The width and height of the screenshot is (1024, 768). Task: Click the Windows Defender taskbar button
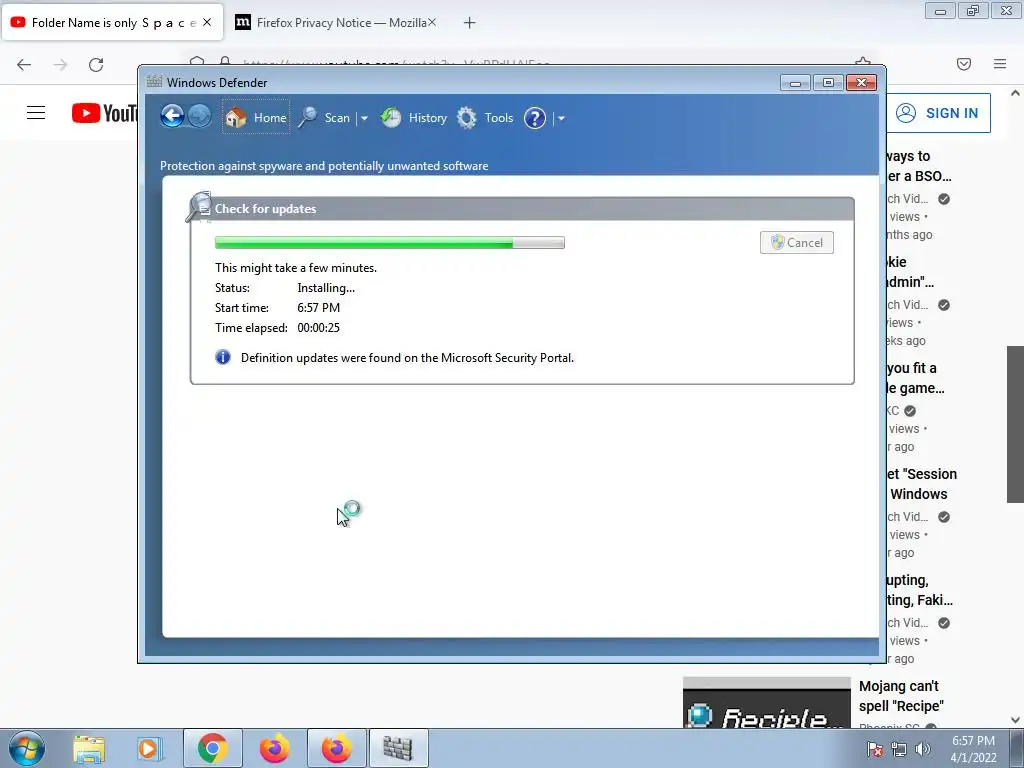(398, 748)
